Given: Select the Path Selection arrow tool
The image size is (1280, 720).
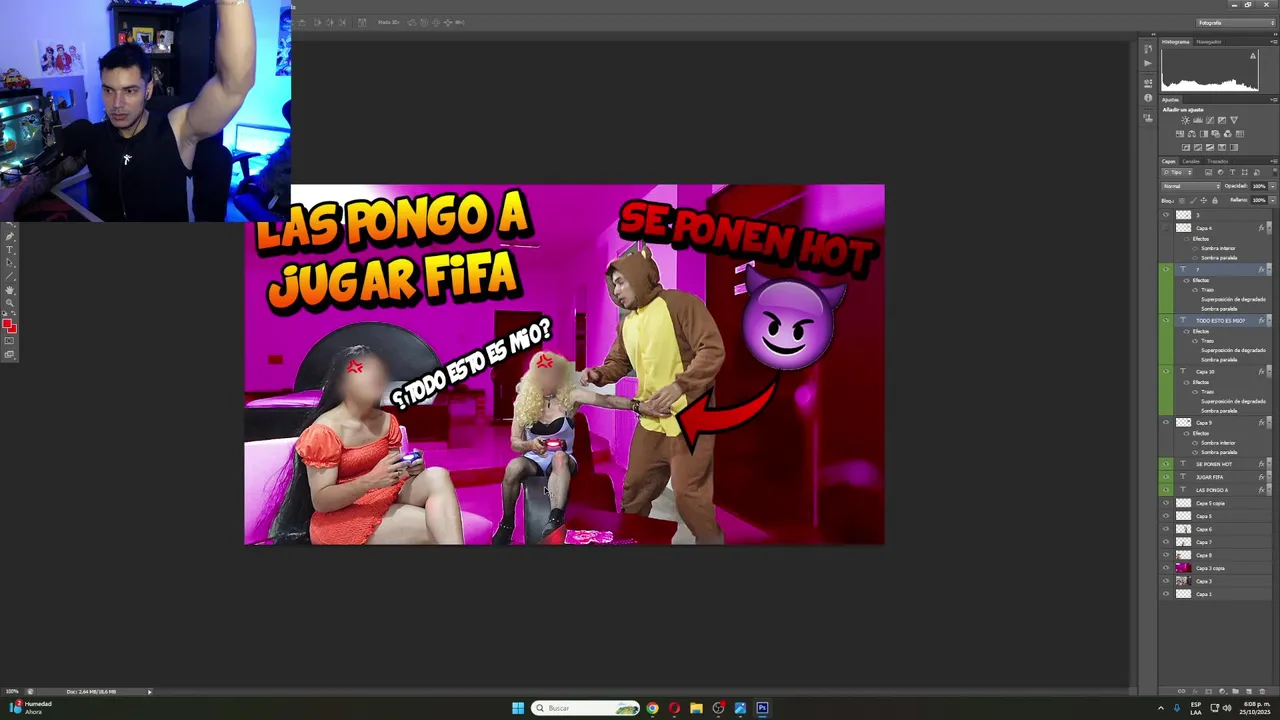Looking at the screenshot, I should click(9, 263).
